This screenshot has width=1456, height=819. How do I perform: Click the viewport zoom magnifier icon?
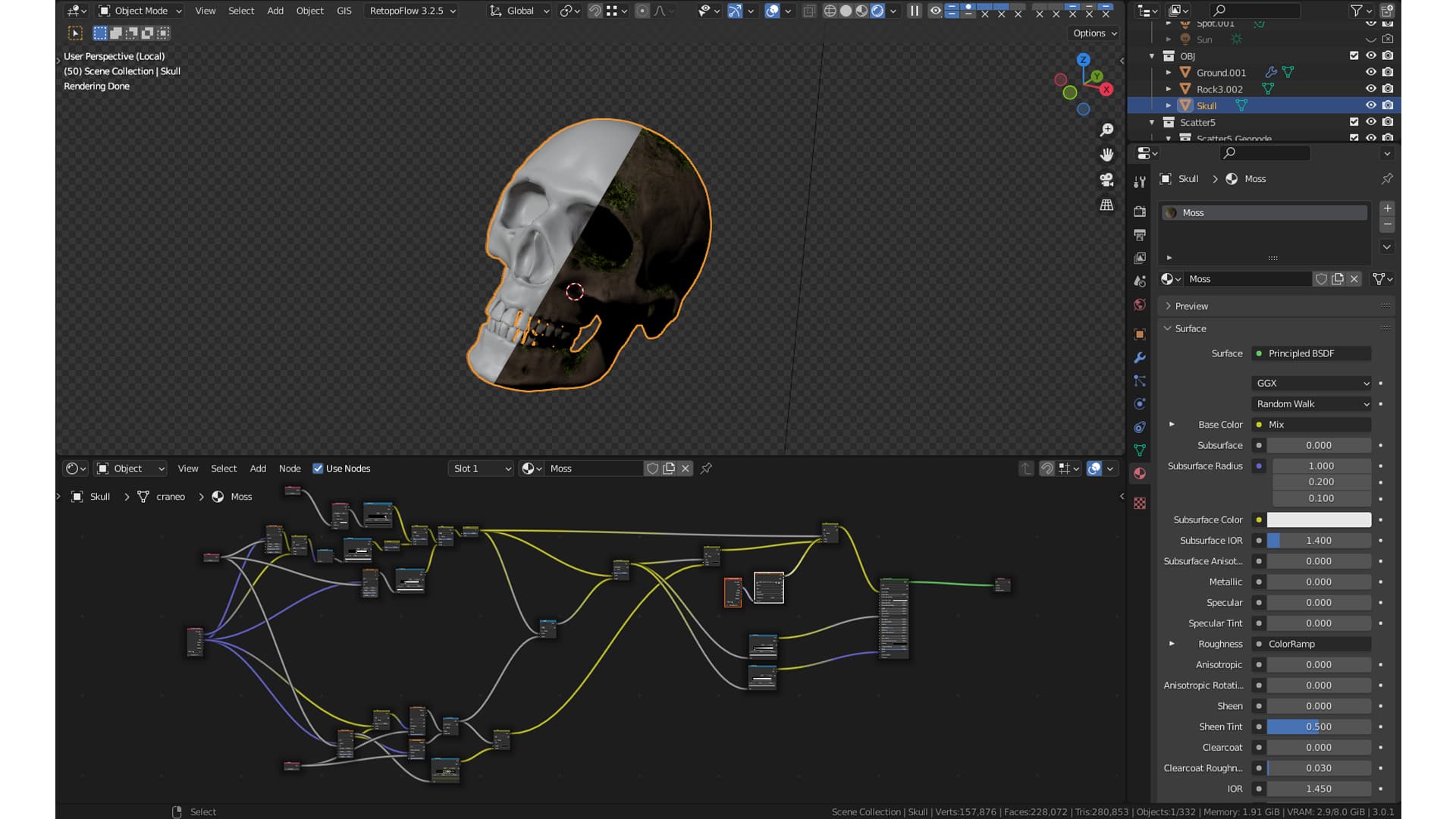tap(1106, 130)
